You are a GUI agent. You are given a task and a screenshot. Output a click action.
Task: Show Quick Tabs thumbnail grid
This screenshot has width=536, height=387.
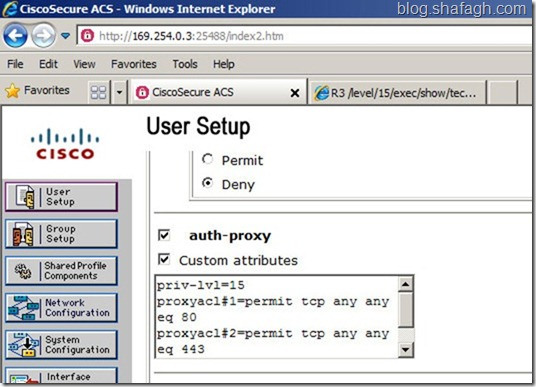coord(98,92)
